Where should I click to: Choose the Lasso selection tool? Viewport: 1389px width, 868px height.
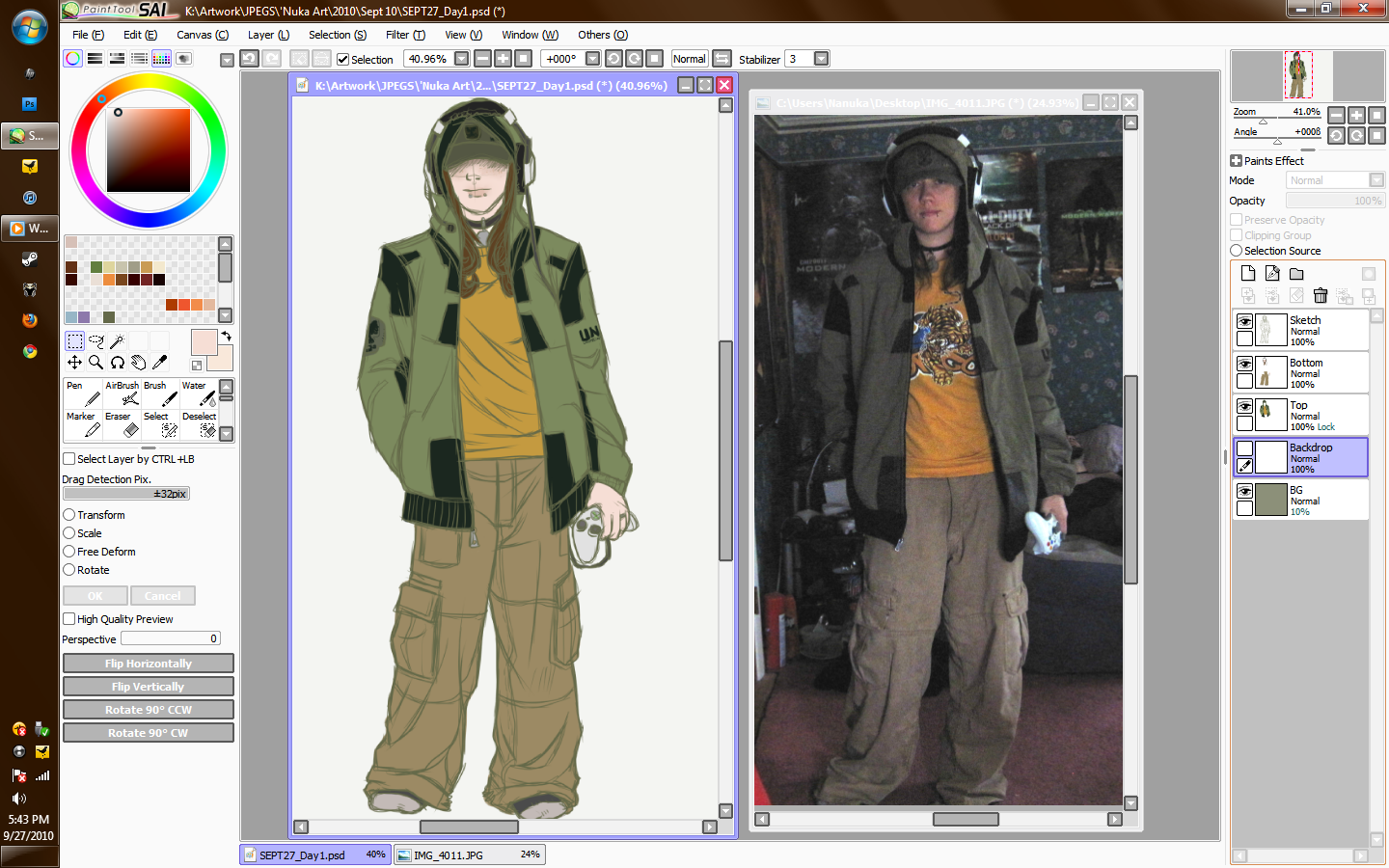(x=95, y=341)
